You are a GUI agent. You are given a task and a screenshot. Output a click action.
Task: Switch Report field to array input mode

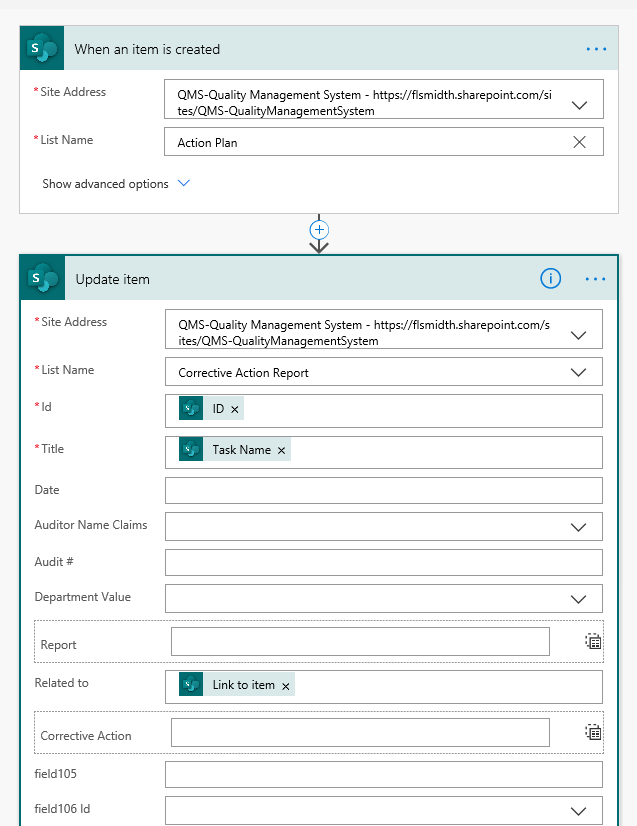[593, 641]
